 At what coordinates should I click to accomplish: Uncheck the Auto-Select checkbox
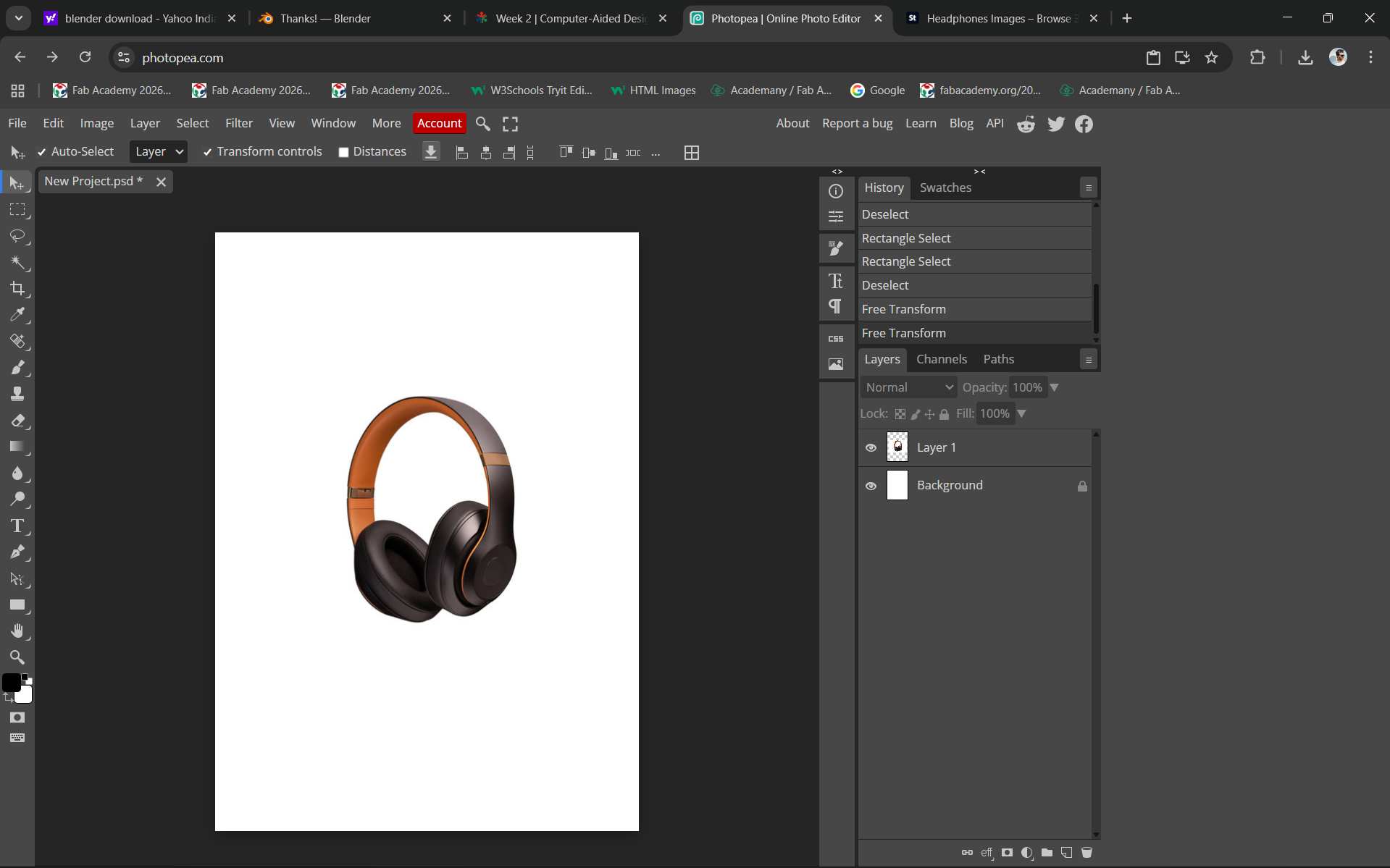42,152
